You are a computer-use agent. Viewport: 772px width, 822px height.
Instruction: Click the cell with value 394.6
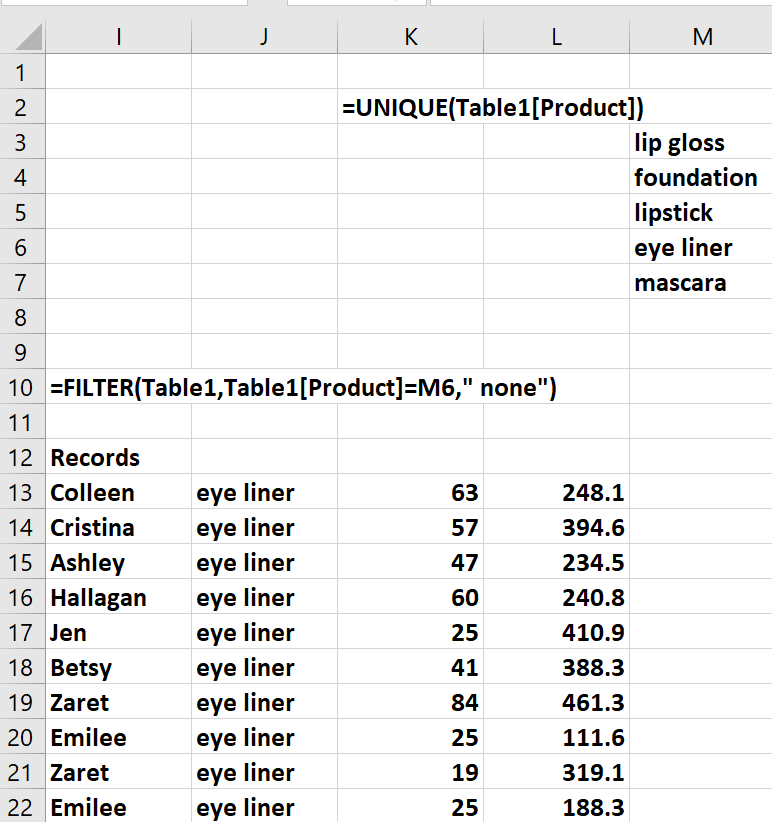point(556,528)
